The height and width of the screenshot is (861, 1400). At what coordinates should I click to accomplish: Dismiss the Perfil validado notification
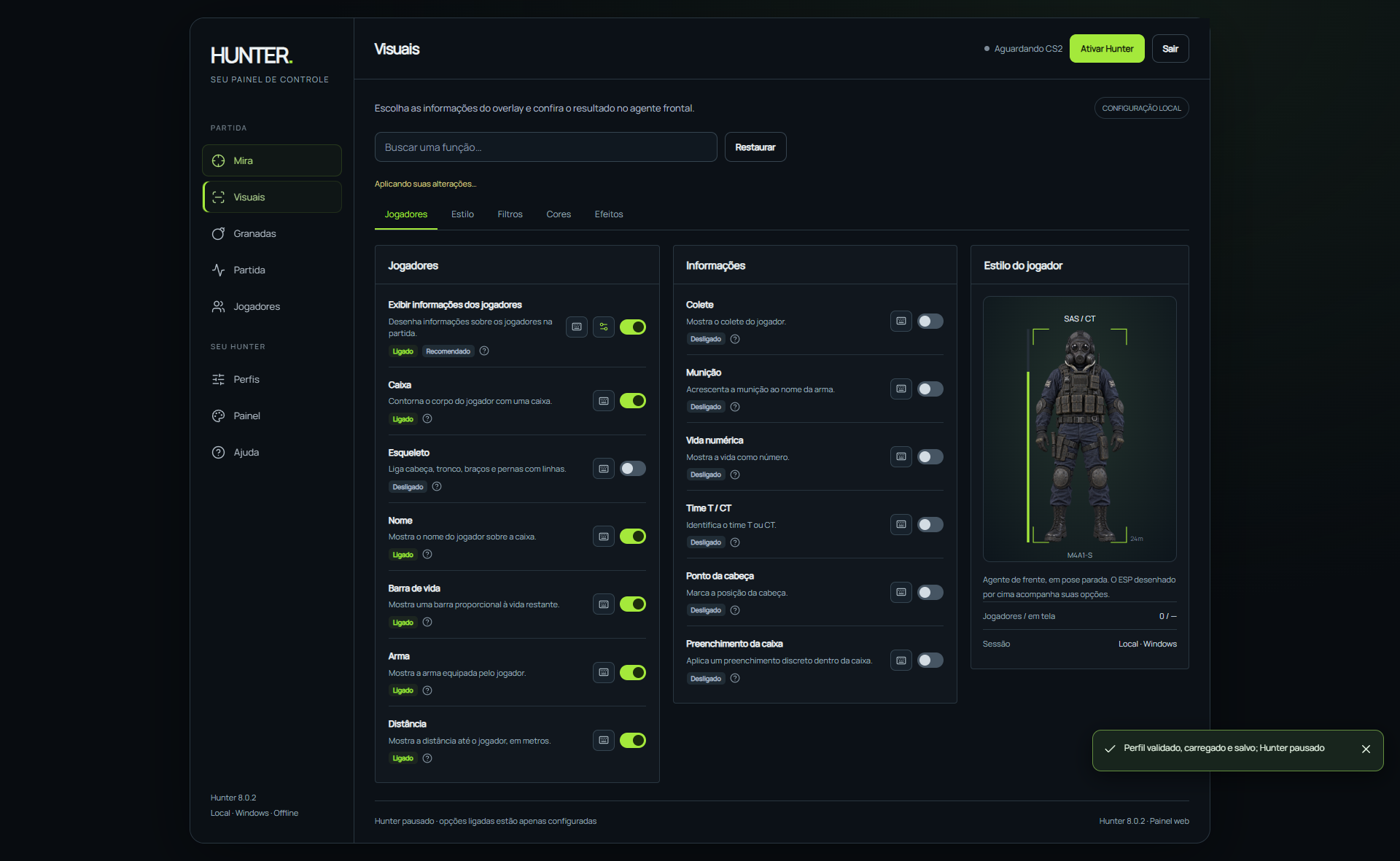coord(1366,749)
